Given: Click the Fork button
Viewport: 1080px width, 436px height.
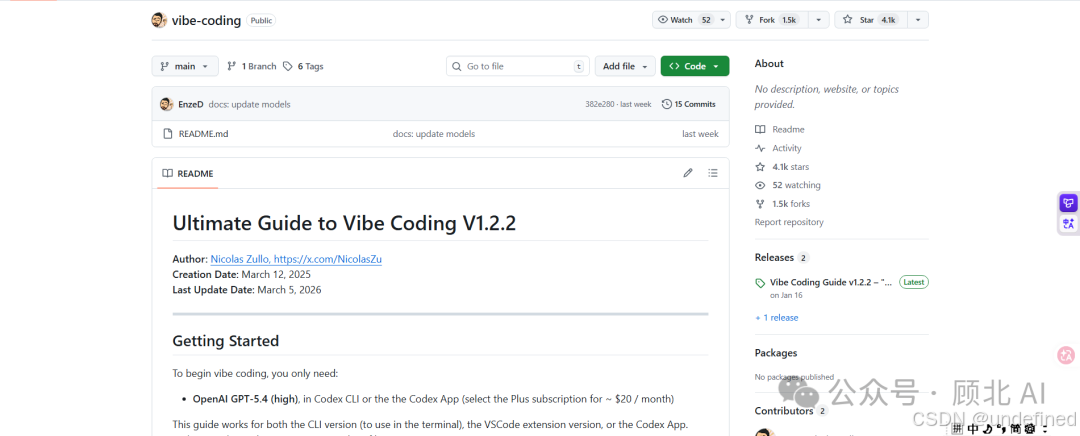Looking at the screenshot, I should coord(771,20).
